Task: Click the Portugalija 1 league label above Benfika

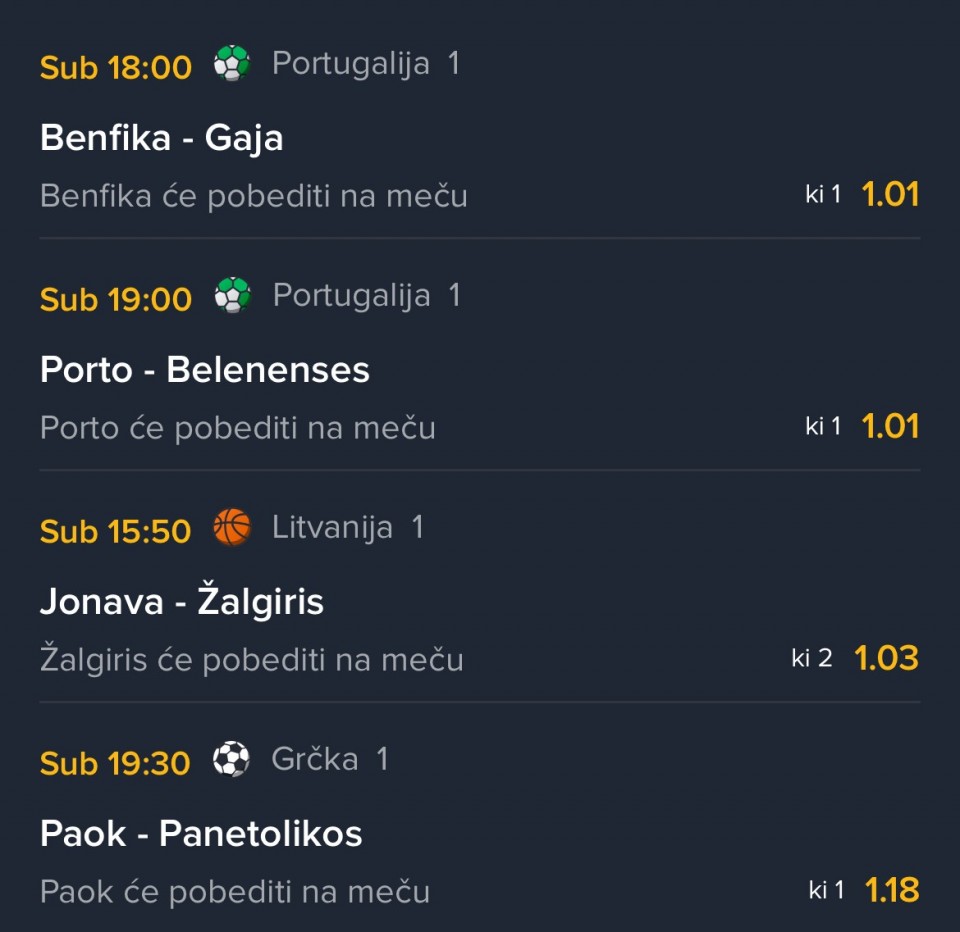Action: (365, 64)
